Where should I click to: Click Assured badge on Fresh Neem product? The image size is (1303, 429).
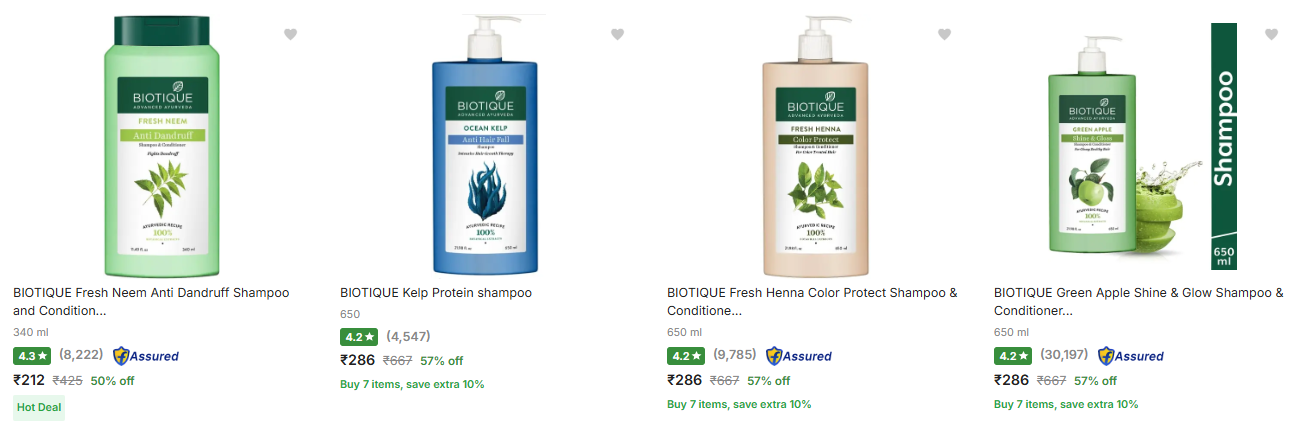(146, 355)
